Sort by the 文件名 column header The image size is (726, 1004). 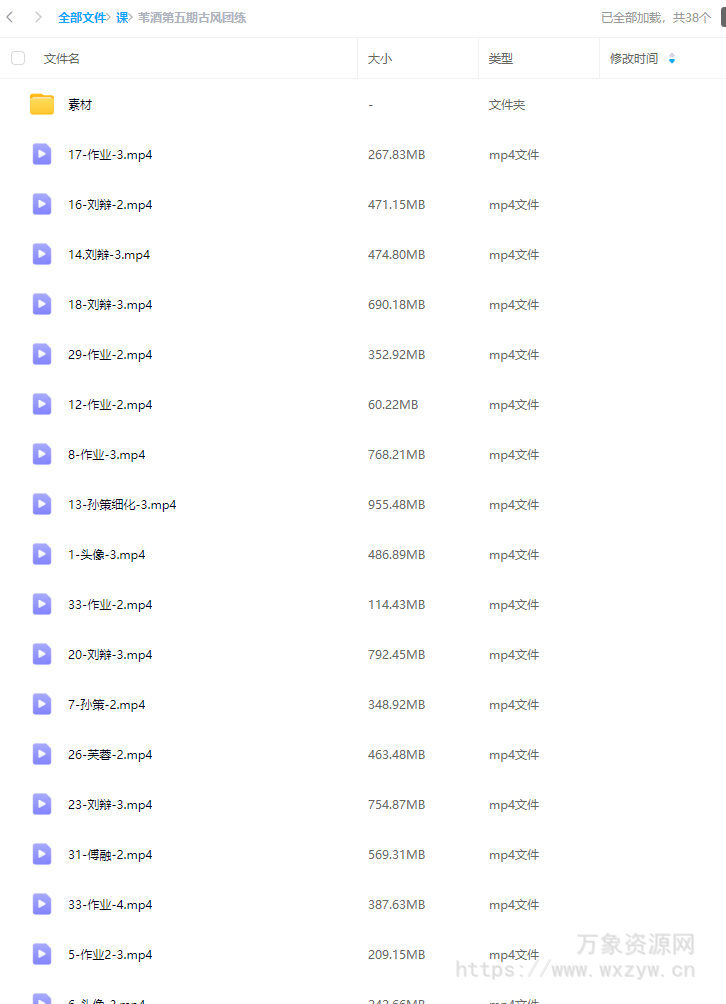pos(62,59)
